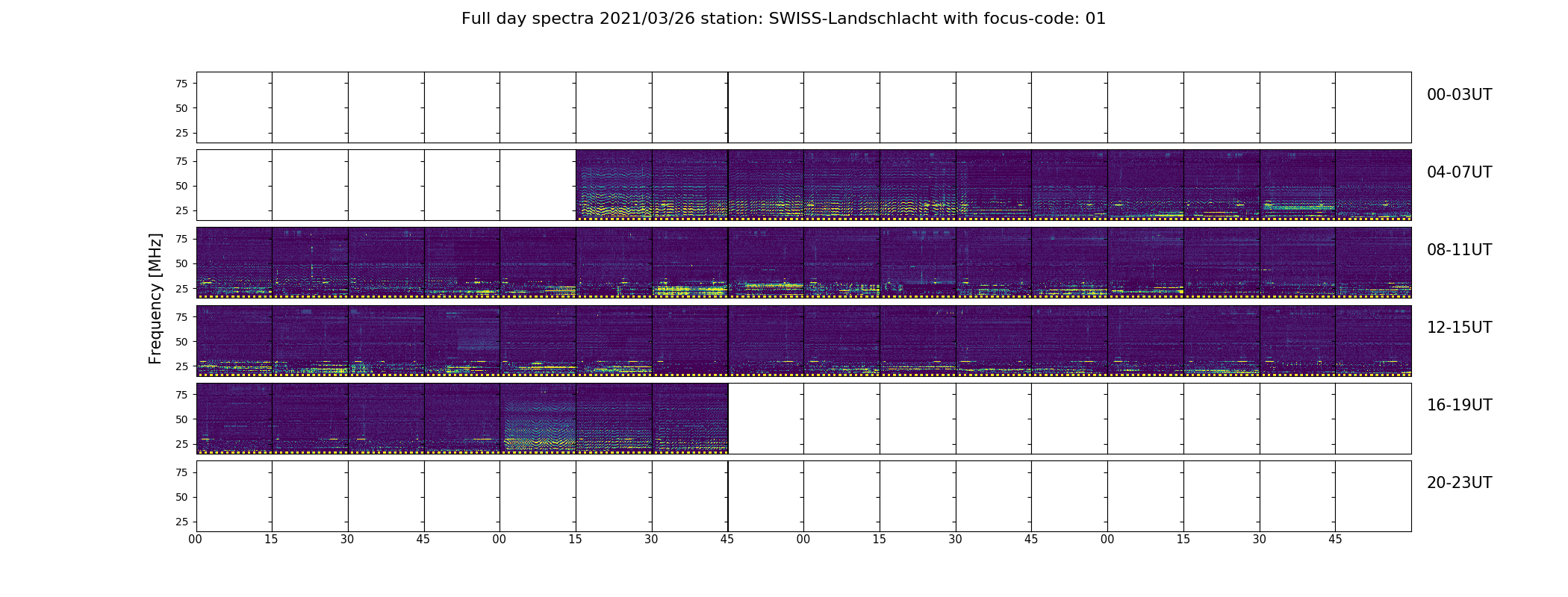Click the rightmost 45 tick on the time axis
The image size is (1568, 597).
1335,540
